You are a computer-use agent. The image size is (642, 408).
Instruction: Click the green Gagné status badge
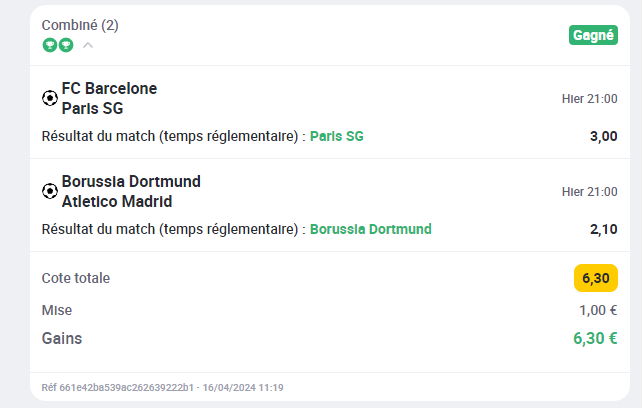pos(593,35)
